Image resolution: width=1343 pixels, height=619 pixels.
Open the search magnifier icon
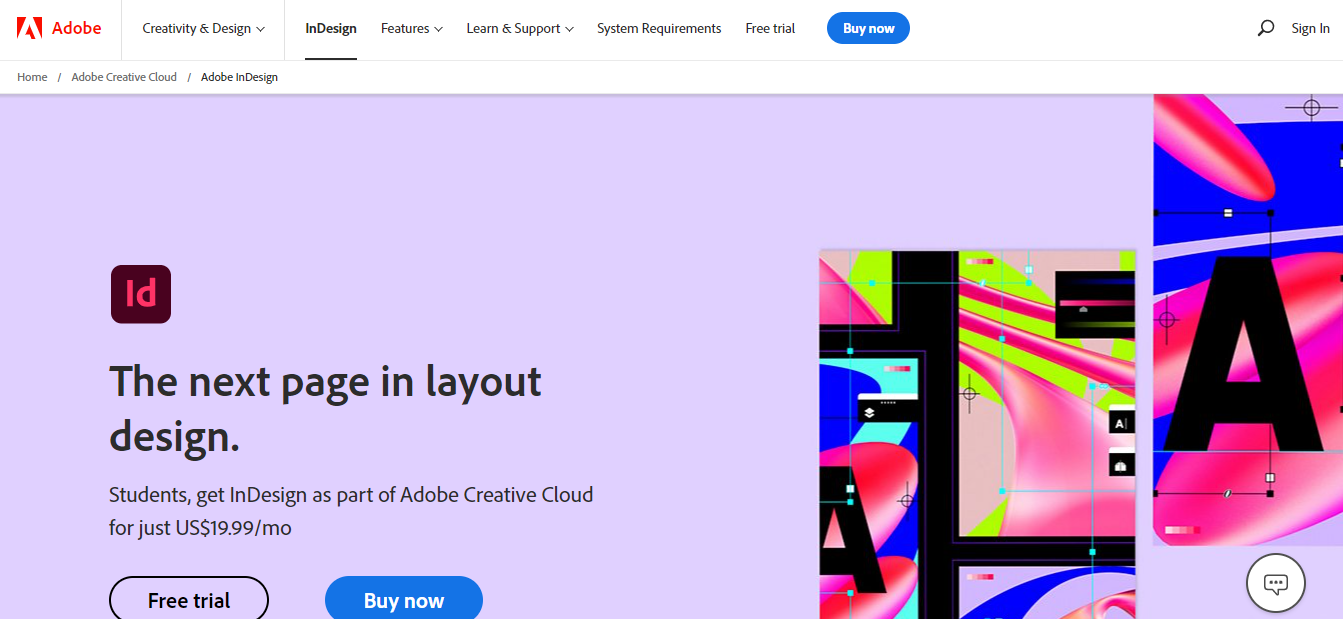[1265, 28]
